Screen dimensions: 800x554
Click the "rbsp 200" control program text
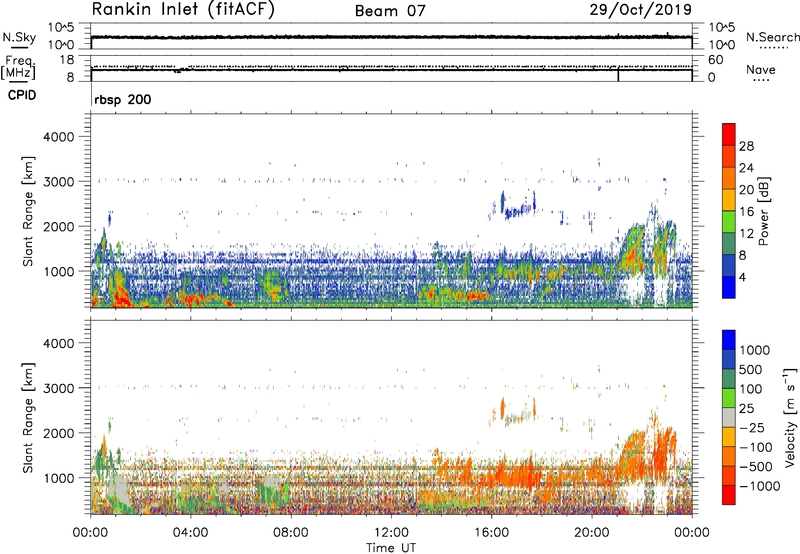point(123,99)
